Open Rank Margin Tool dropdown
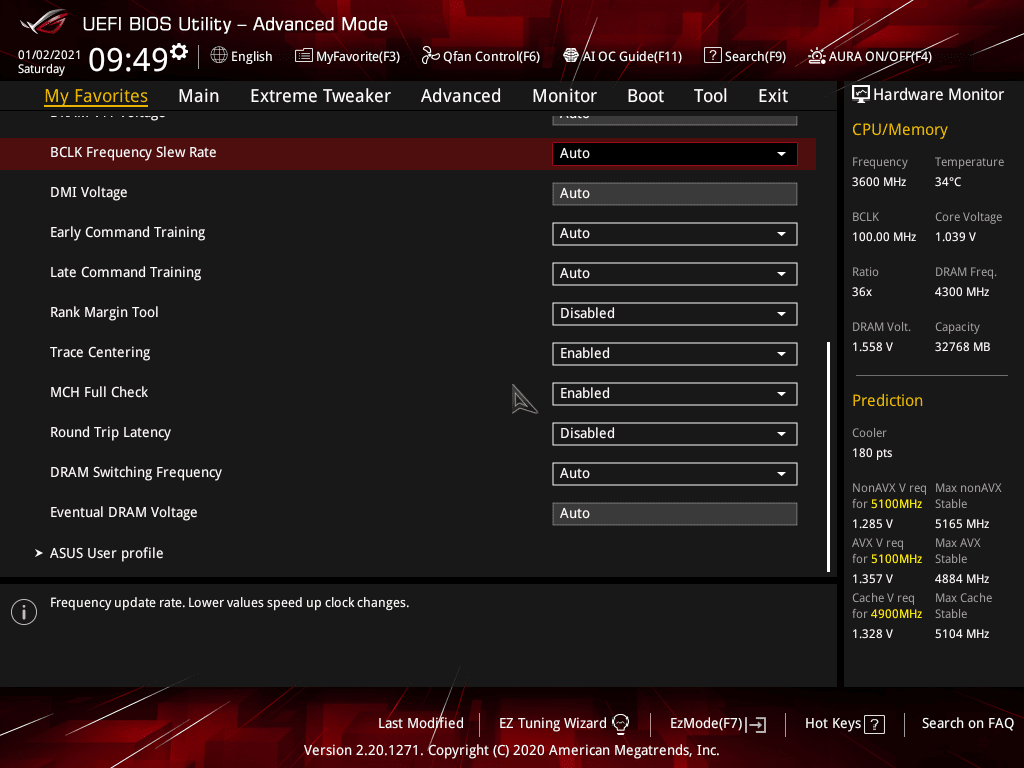 click(x=675, y=313)
